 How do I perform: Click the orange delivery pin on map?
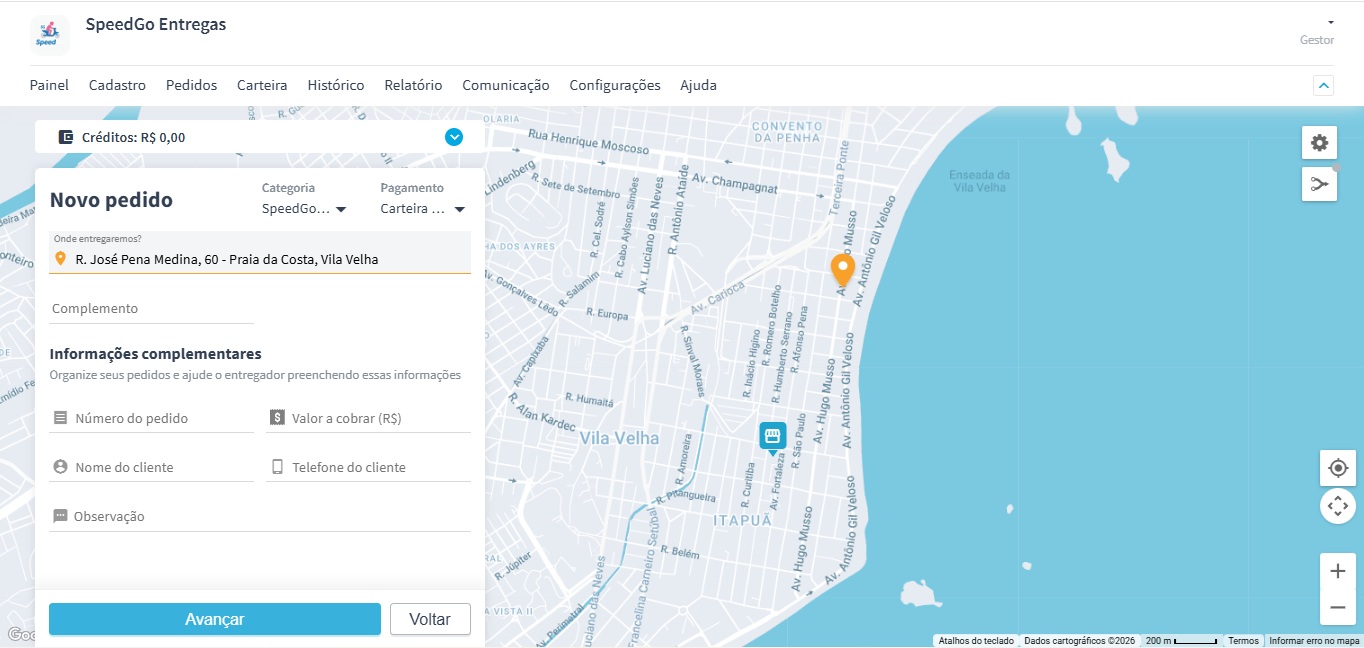point(843,269)
